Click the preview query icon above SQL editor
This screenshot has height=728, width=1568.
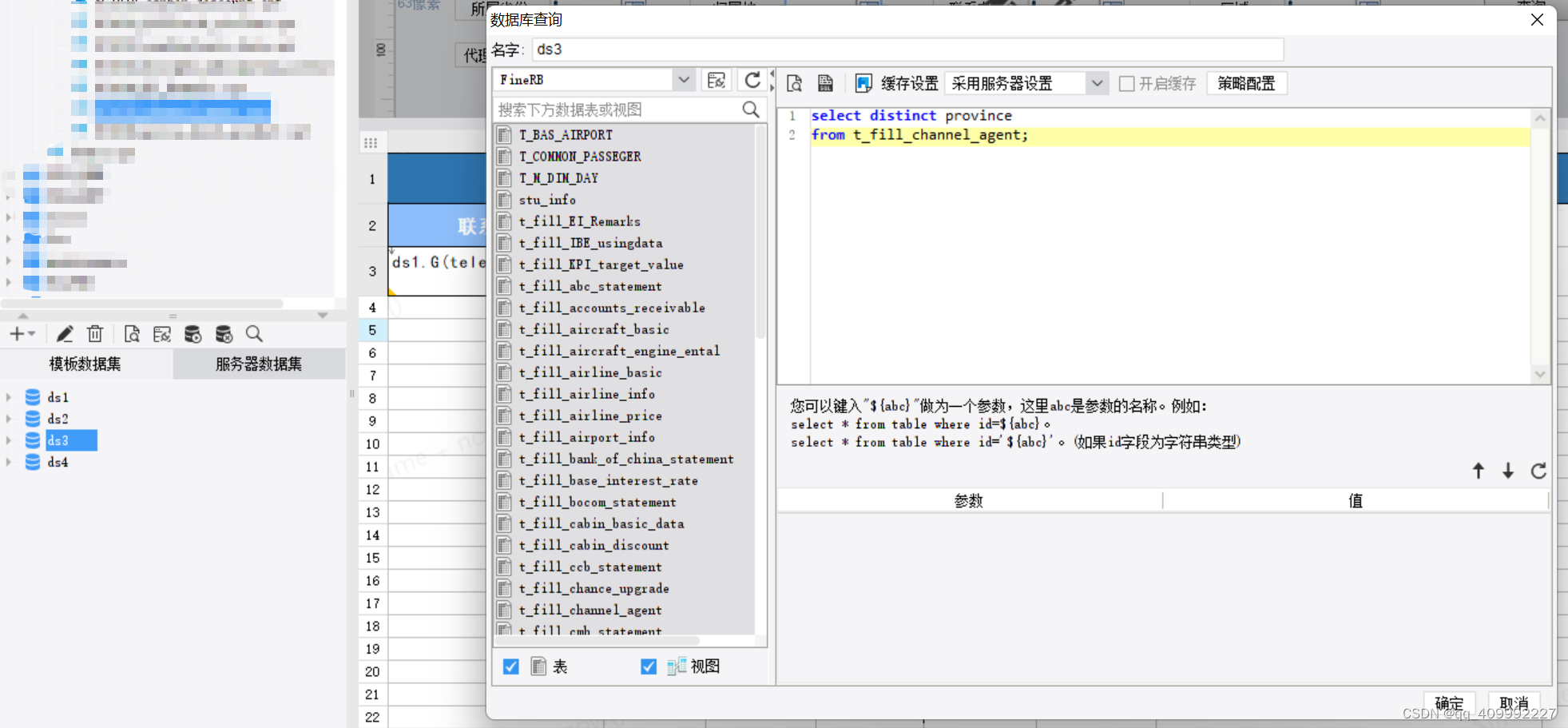[795, 83]
